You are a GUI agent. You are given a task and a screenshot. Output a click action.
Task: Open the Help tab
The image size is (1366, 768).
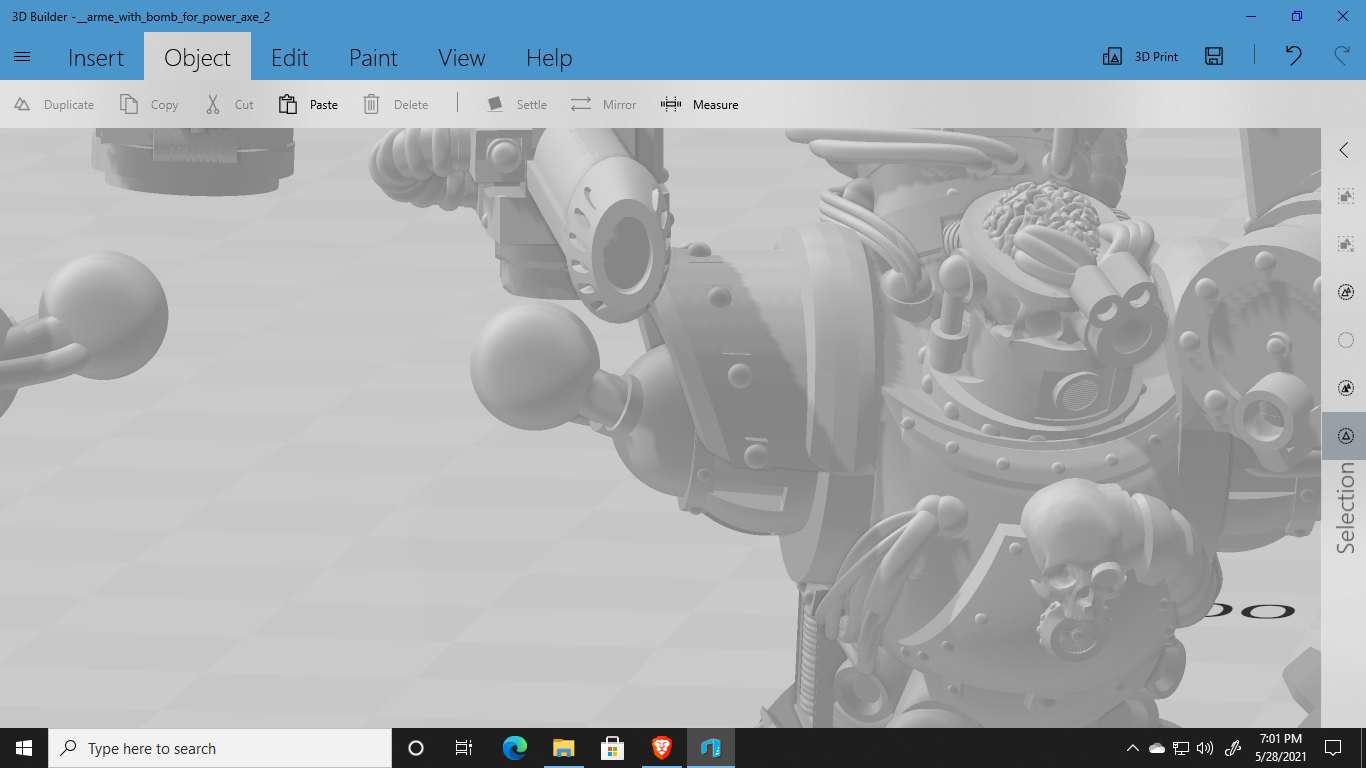pyautogui.click(x=549, y=58)
